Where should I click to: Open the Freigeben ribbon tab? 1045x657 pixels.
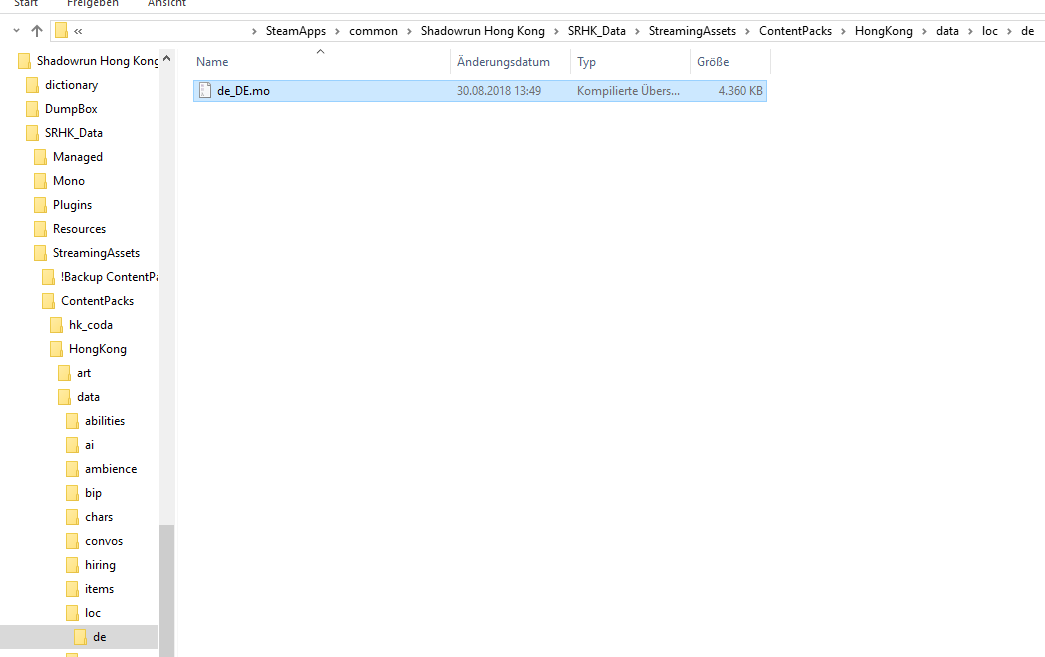click(93, 3)
